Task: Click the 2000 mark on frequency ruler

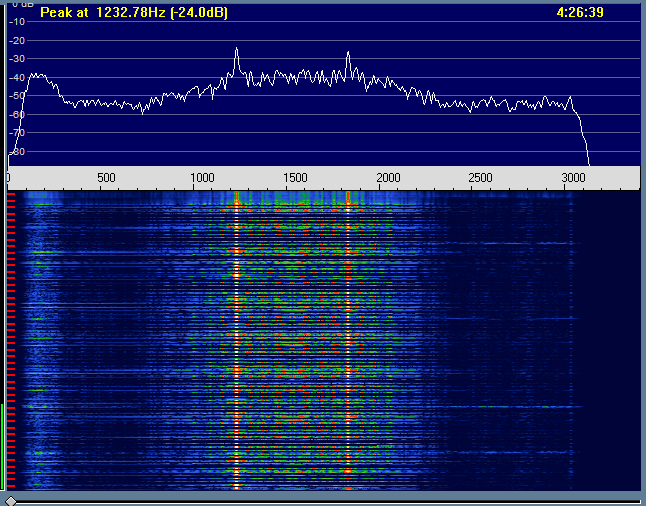Action: tap(387, 178)
